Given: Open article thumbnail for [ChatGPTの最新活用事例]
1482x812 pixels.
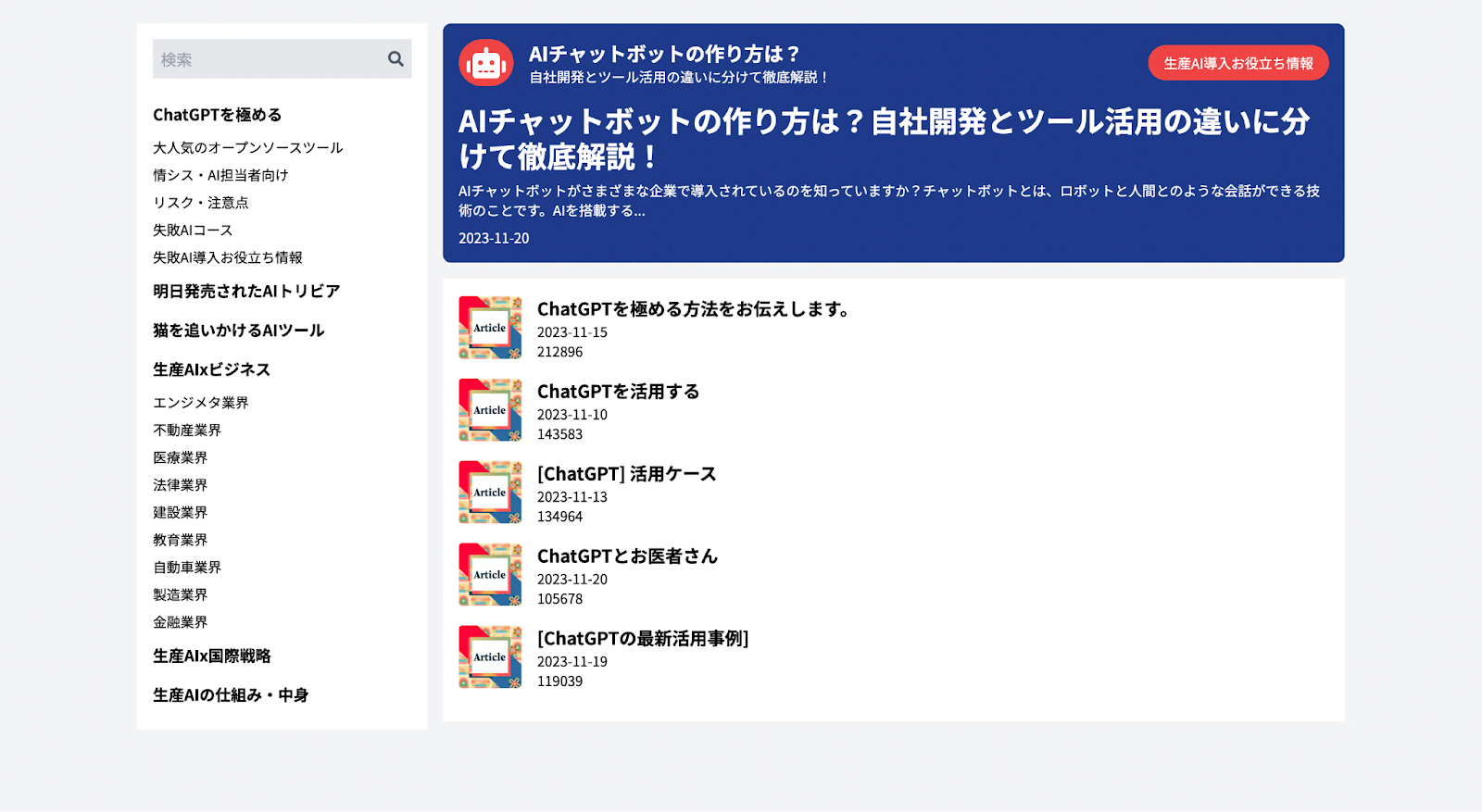Looking at the screenshot, I should [x=490, y=657].
